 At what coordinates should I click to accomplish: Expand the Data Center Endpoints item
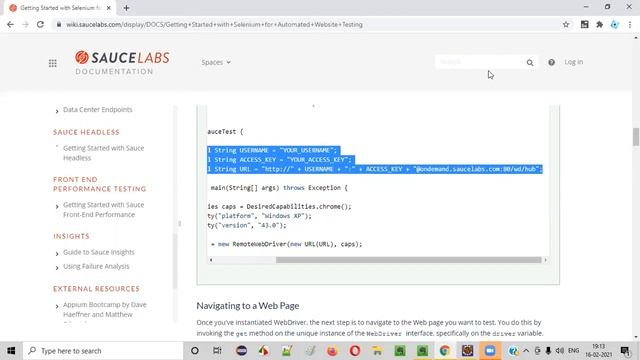coord(57,111)
